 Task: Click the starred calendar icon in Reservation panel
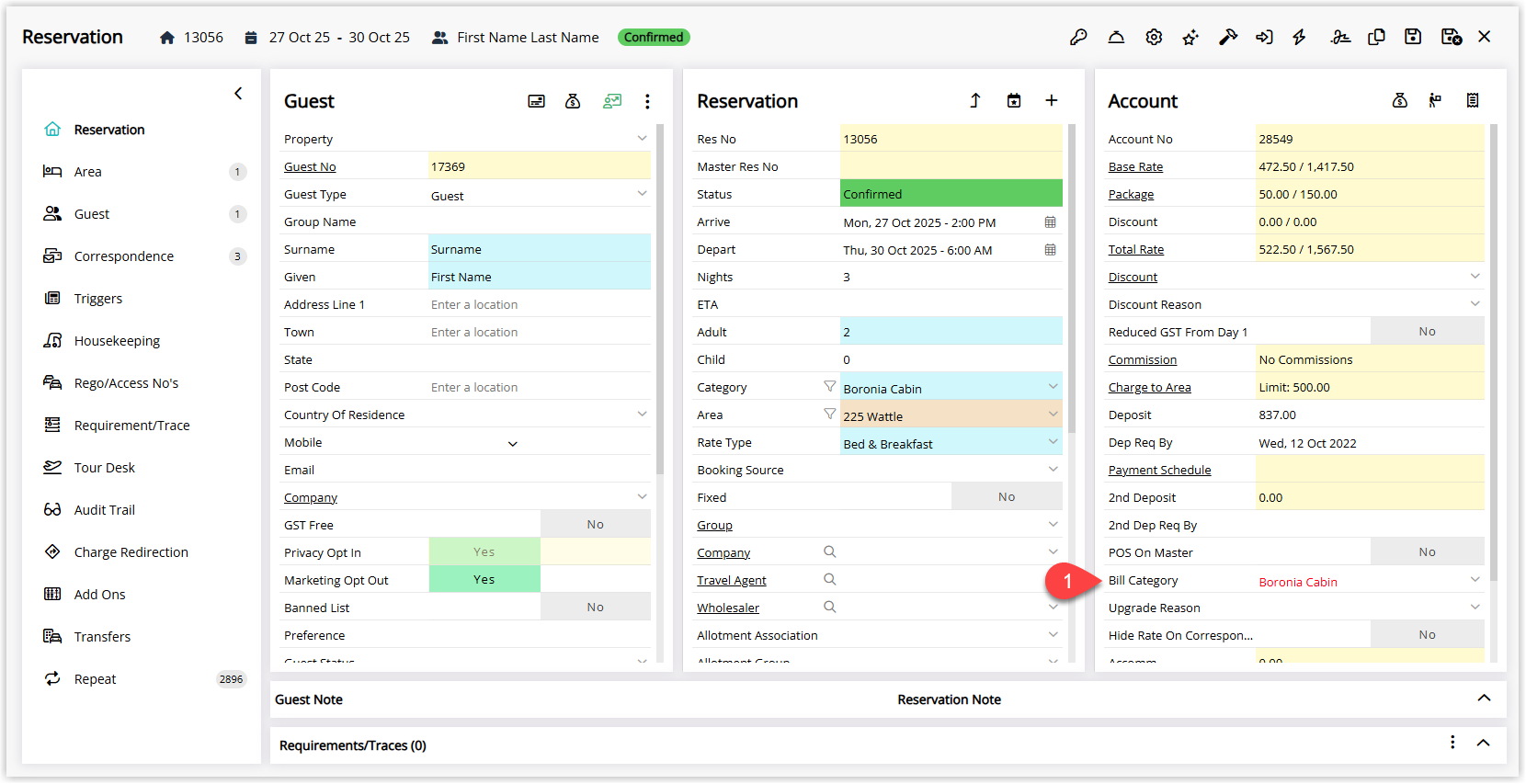(x=1014, y=100)
